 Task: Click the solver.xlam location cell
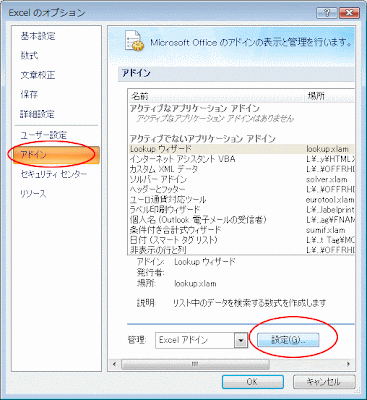tap(326, 179)
